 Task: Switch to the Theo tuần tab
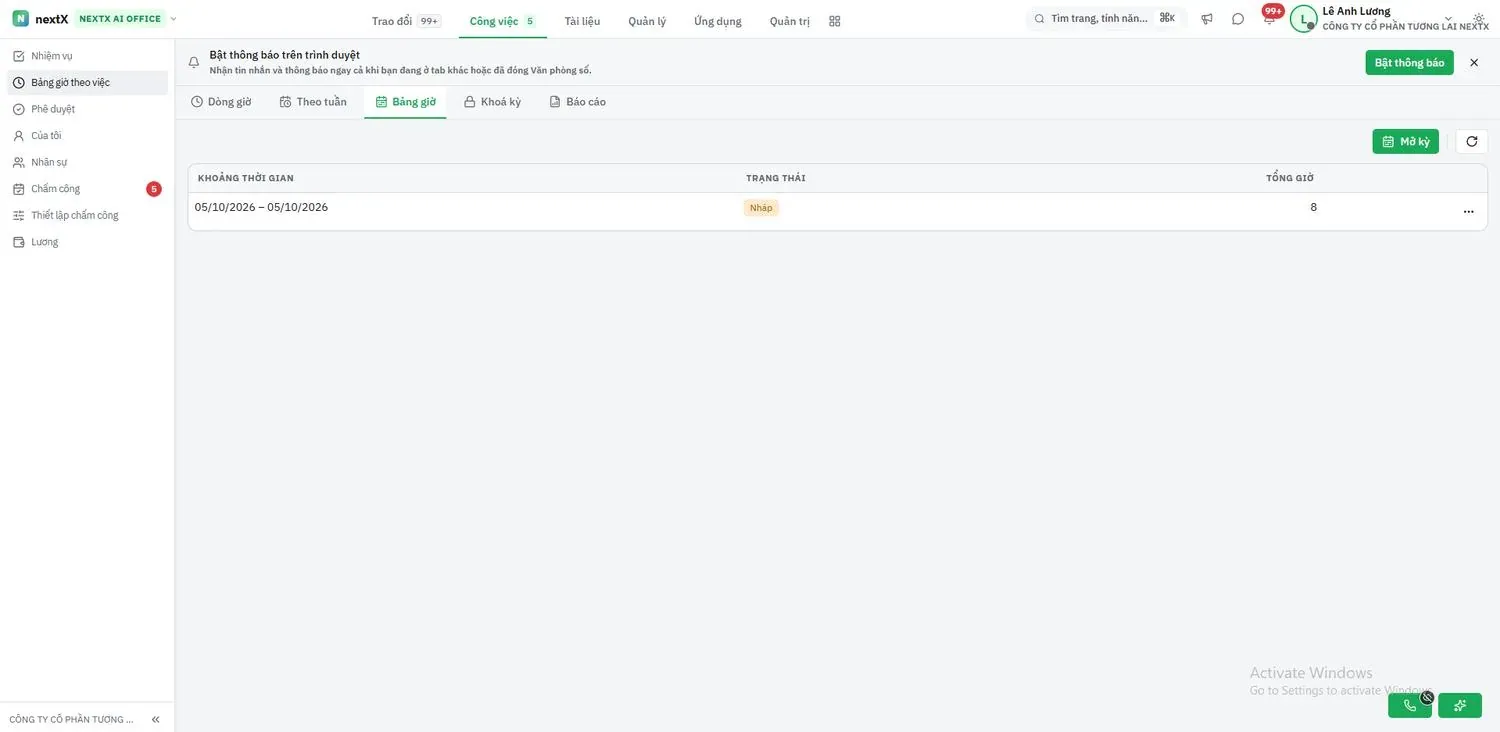click(313, 102)
